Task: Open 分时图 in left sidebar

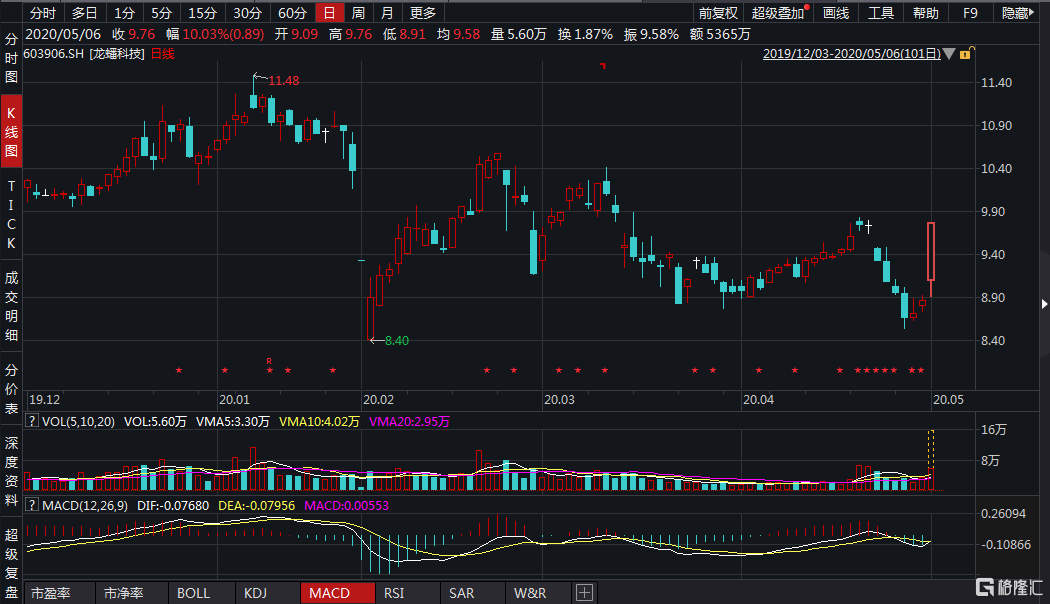Action: tap(11, 58)
